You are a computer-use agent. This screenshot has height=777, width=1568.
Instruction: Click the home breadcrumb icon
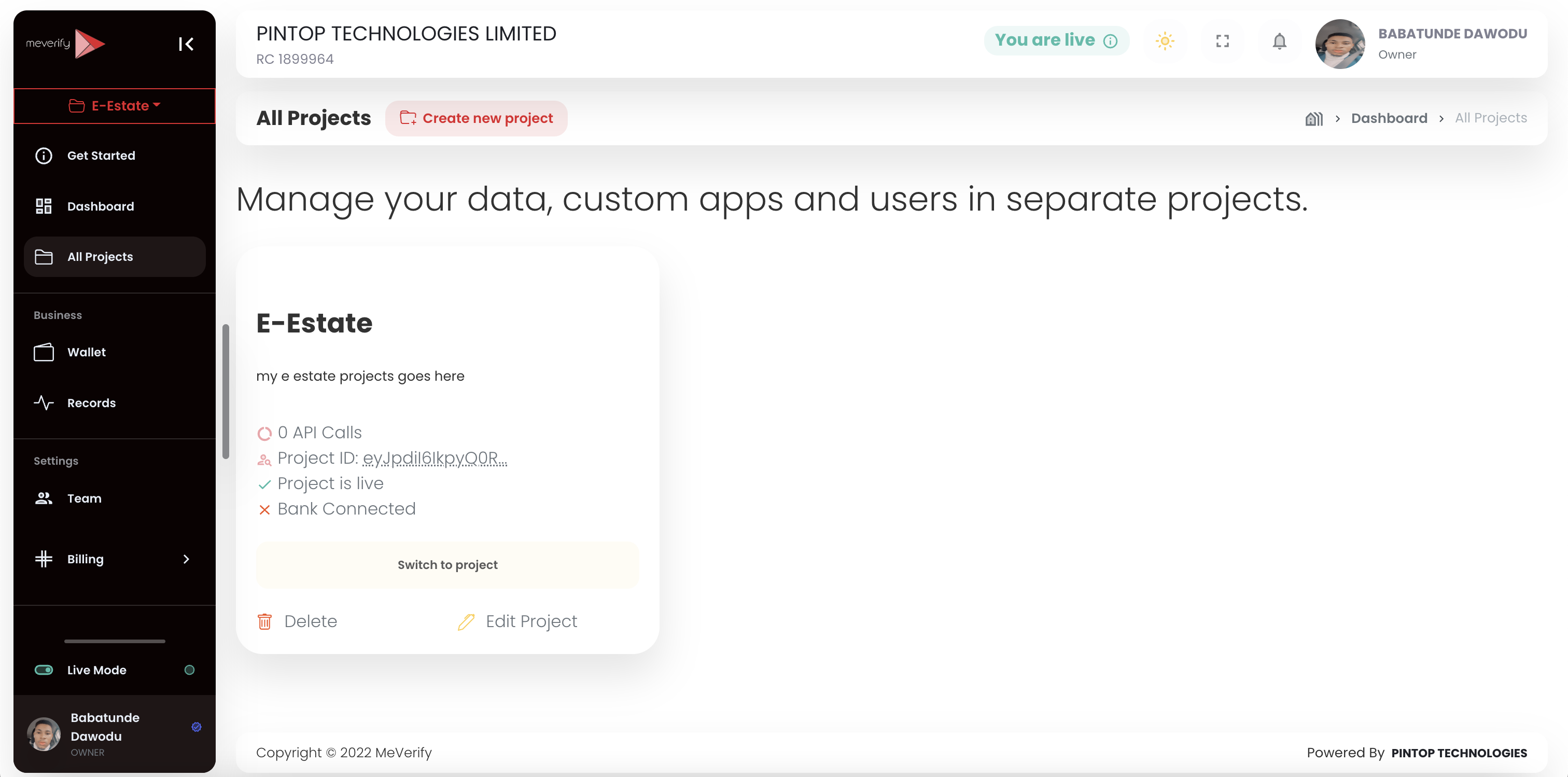coord(1313,119)
